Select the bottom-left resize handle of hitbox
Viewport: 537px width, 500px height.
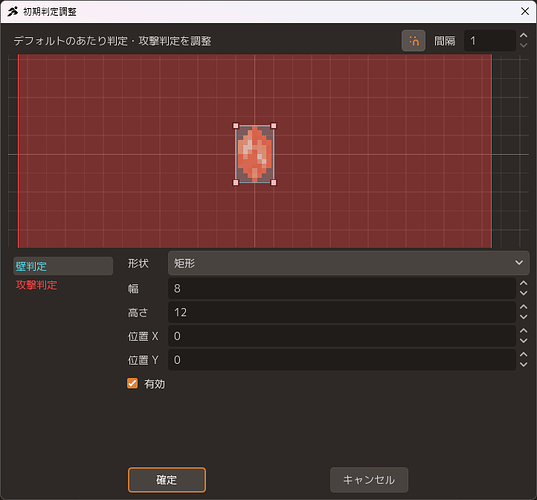point(236,183)
